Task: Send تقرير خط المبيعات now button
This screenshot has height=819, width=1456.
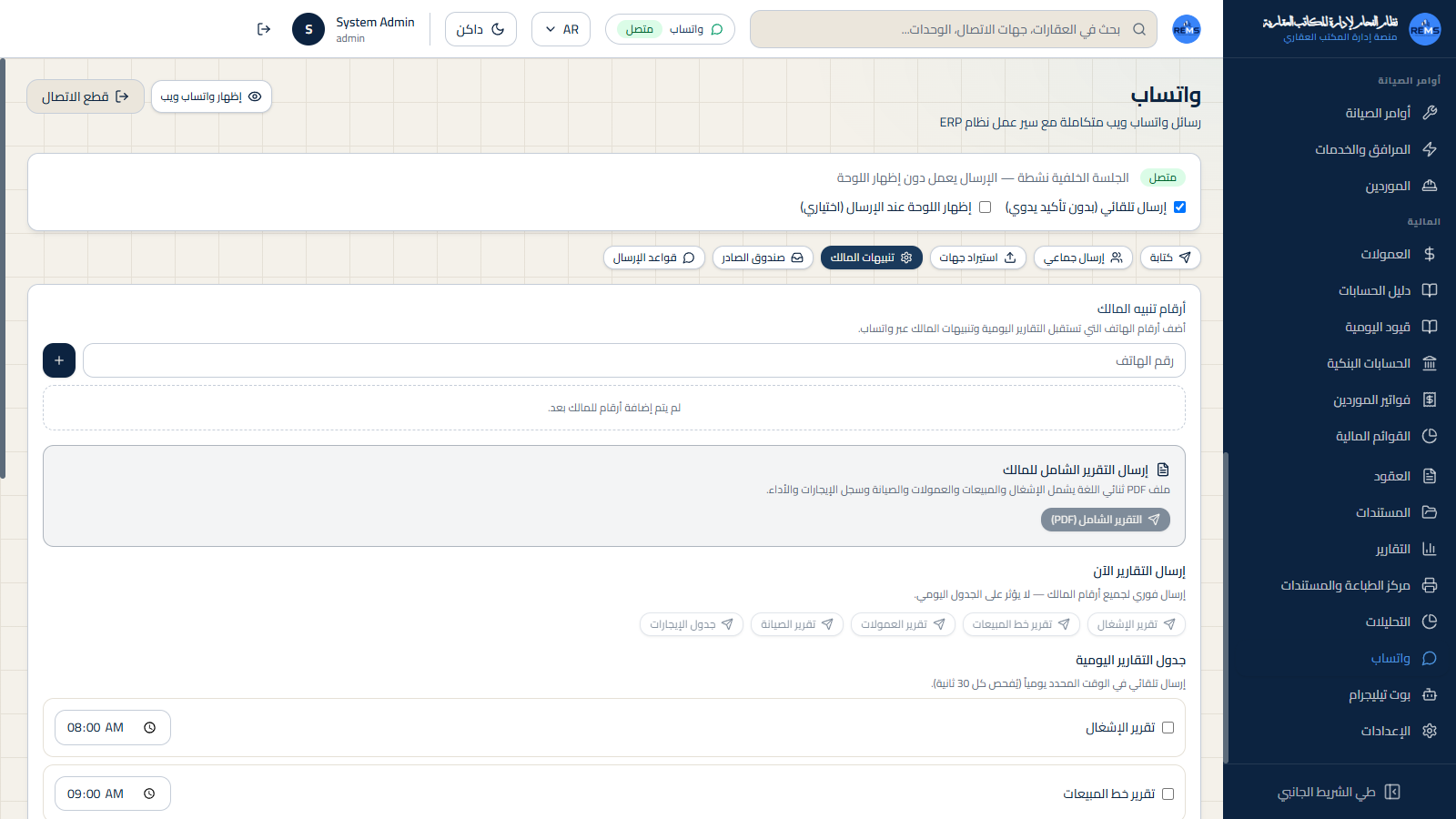Action: pyautogui.click(x=1021, y=624)
